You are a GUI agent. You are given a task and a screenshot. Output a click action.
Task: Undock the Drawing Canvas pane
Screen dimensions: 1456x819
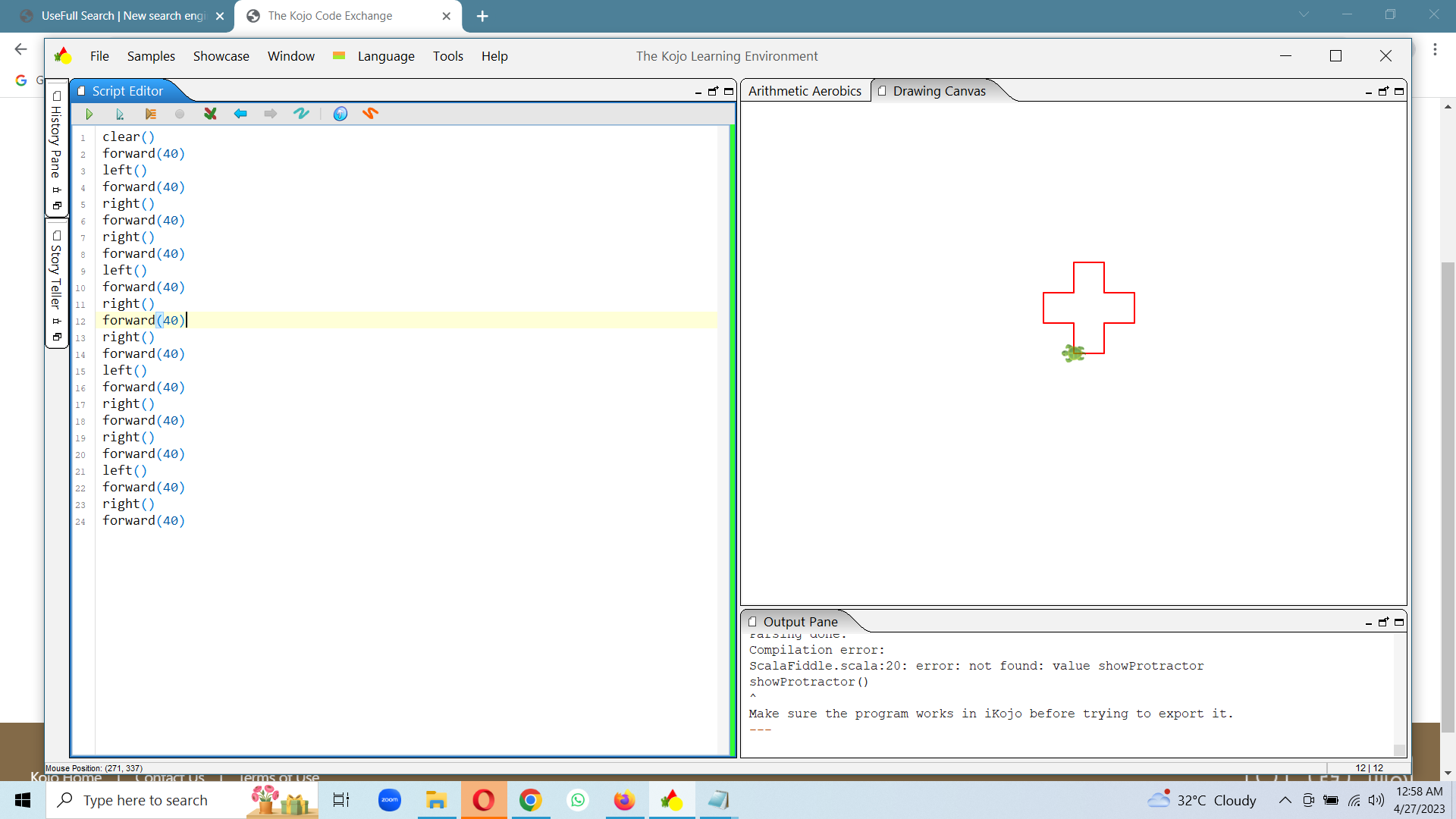[1383, 91]
